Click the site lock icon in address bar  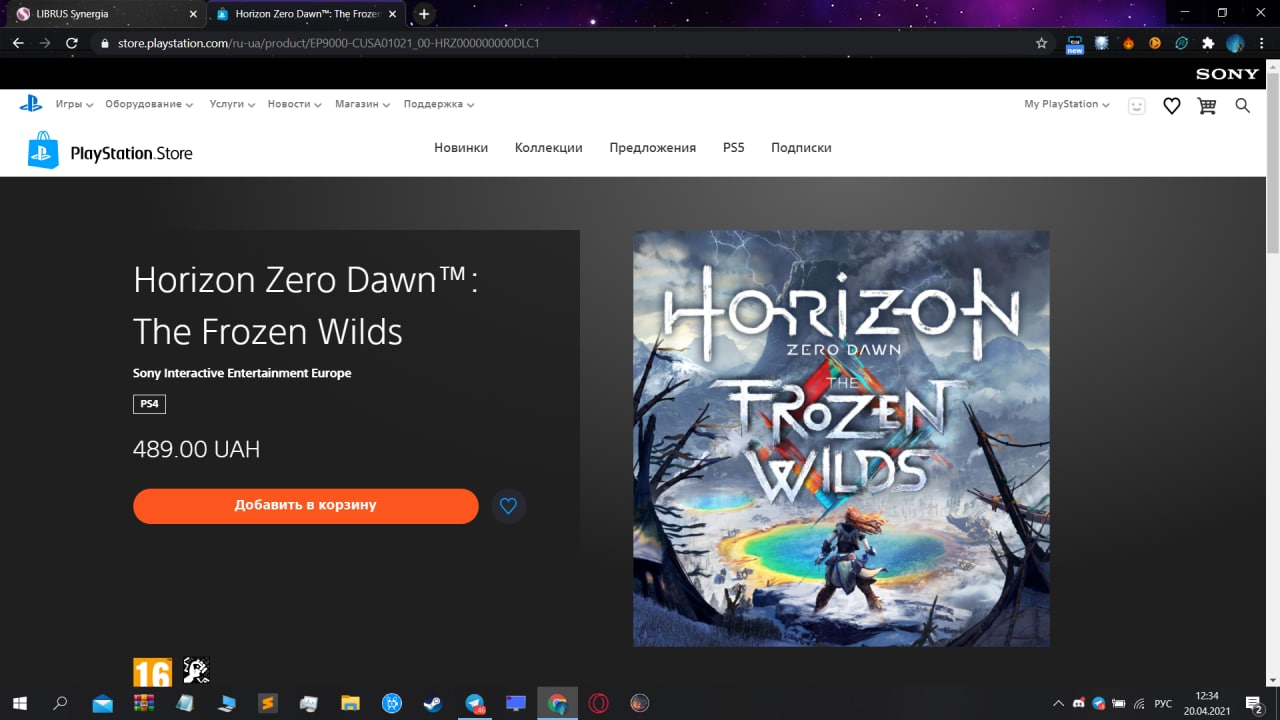105,44
